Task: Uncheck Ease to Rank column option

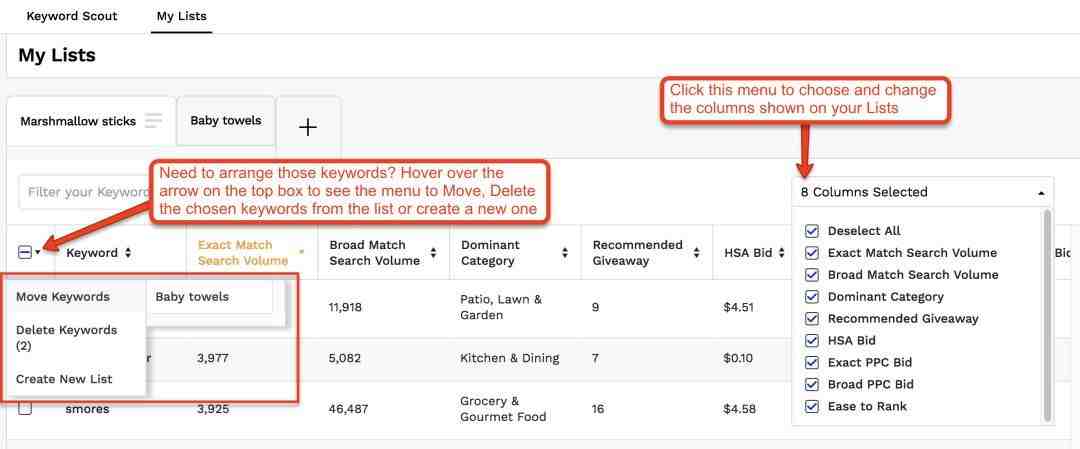Action: 812,407
